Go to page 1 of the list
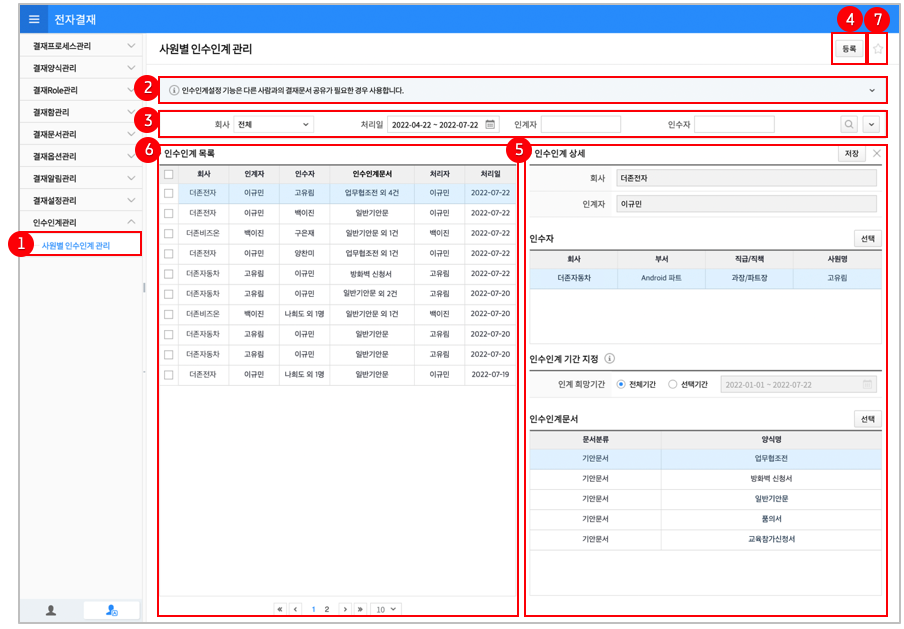Image resolution: width=904 pixels, height=629 pixels. [x=313, y=609]
